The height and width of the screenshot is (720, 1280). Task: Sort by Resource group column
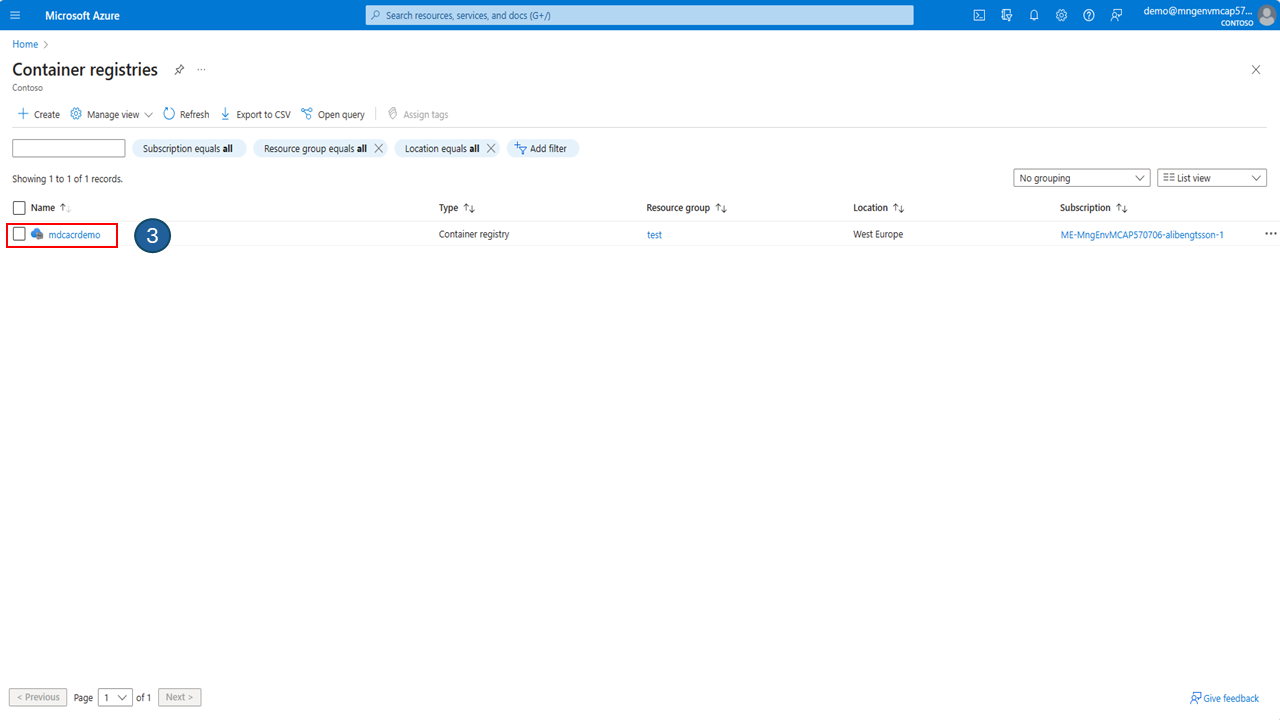(687, 208)
